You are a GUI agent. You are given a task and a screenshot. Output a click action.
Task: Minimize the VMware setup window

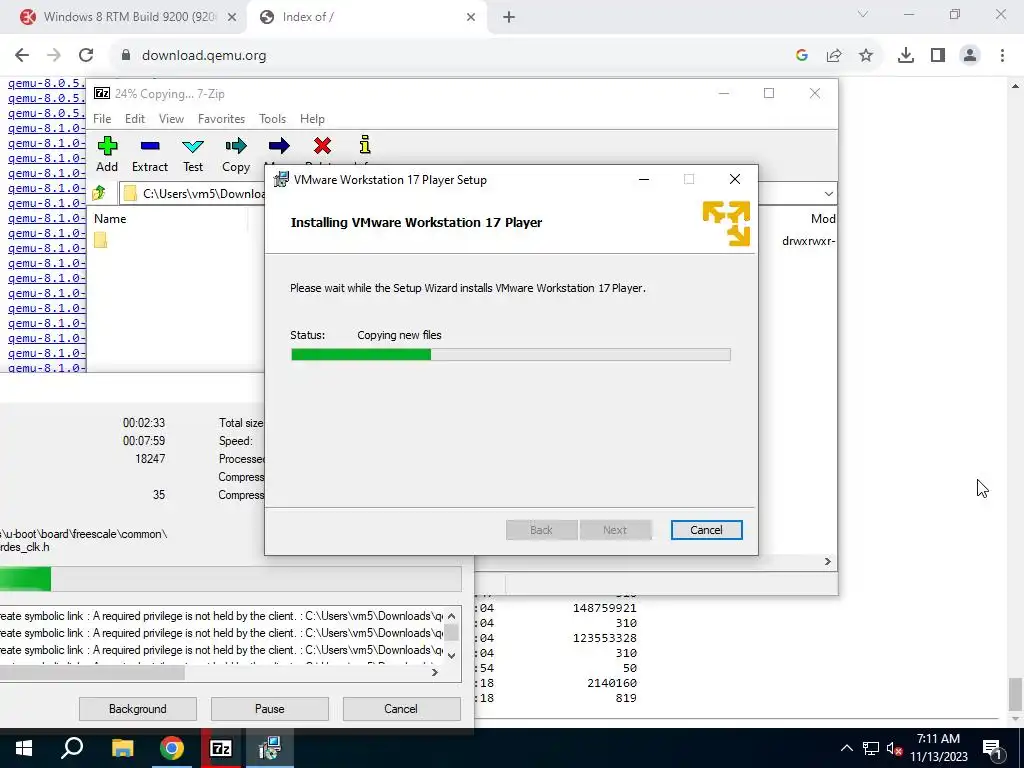point(644,180)
